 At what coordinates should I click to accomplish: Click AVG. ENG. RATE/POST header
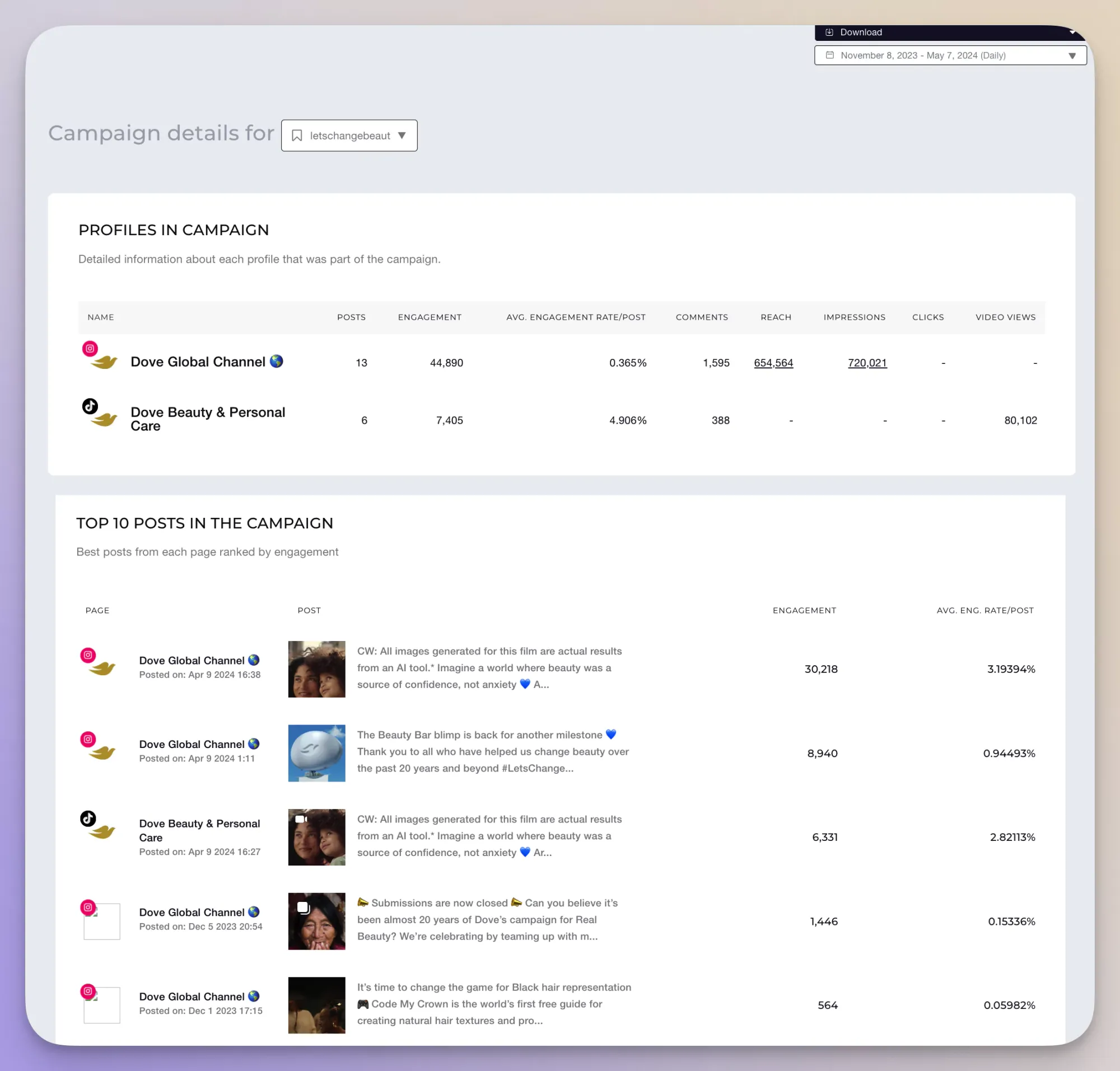point(984,610)
